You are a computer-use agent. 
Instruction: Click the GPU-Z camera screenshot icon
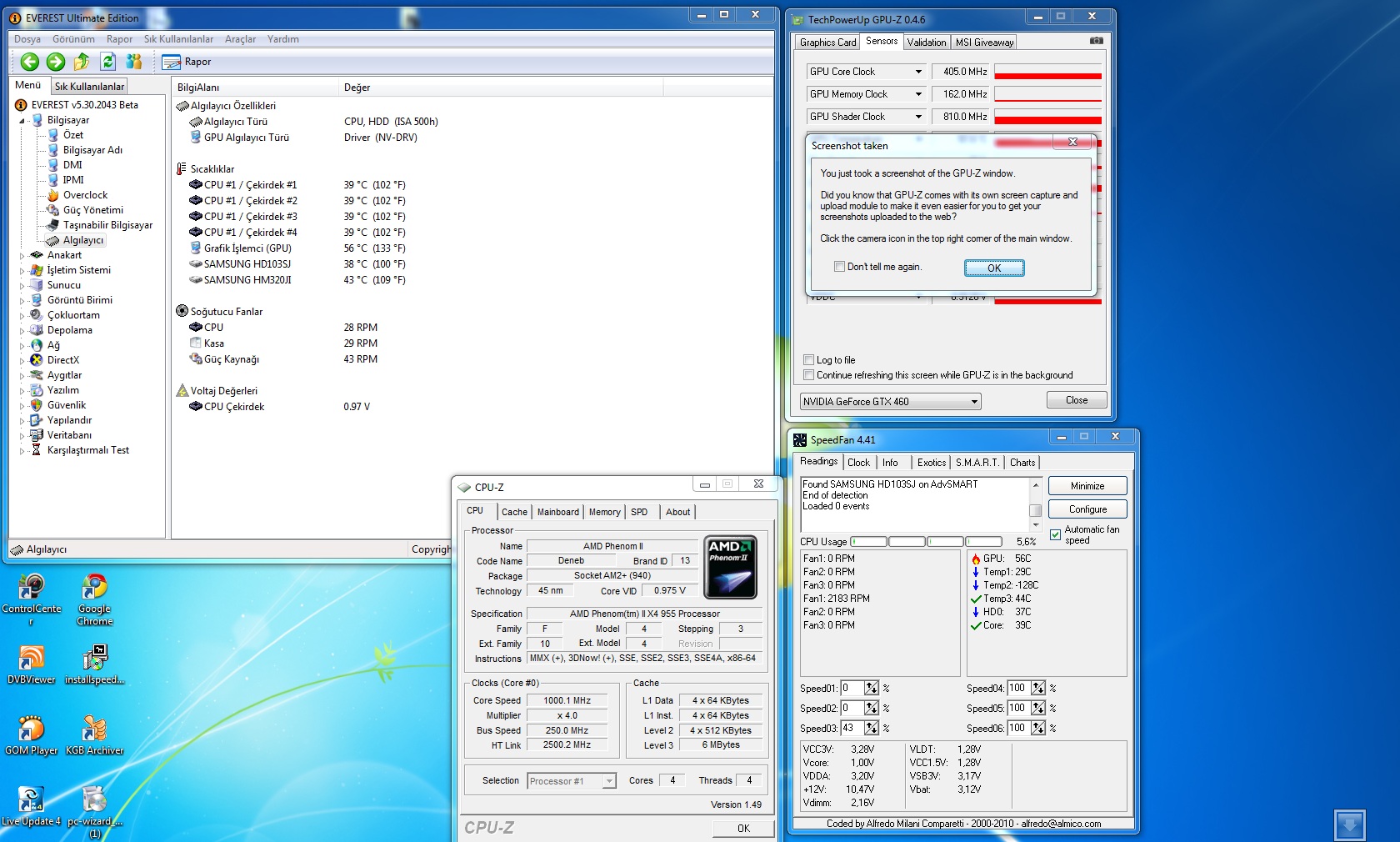(x=1096, y=41)
